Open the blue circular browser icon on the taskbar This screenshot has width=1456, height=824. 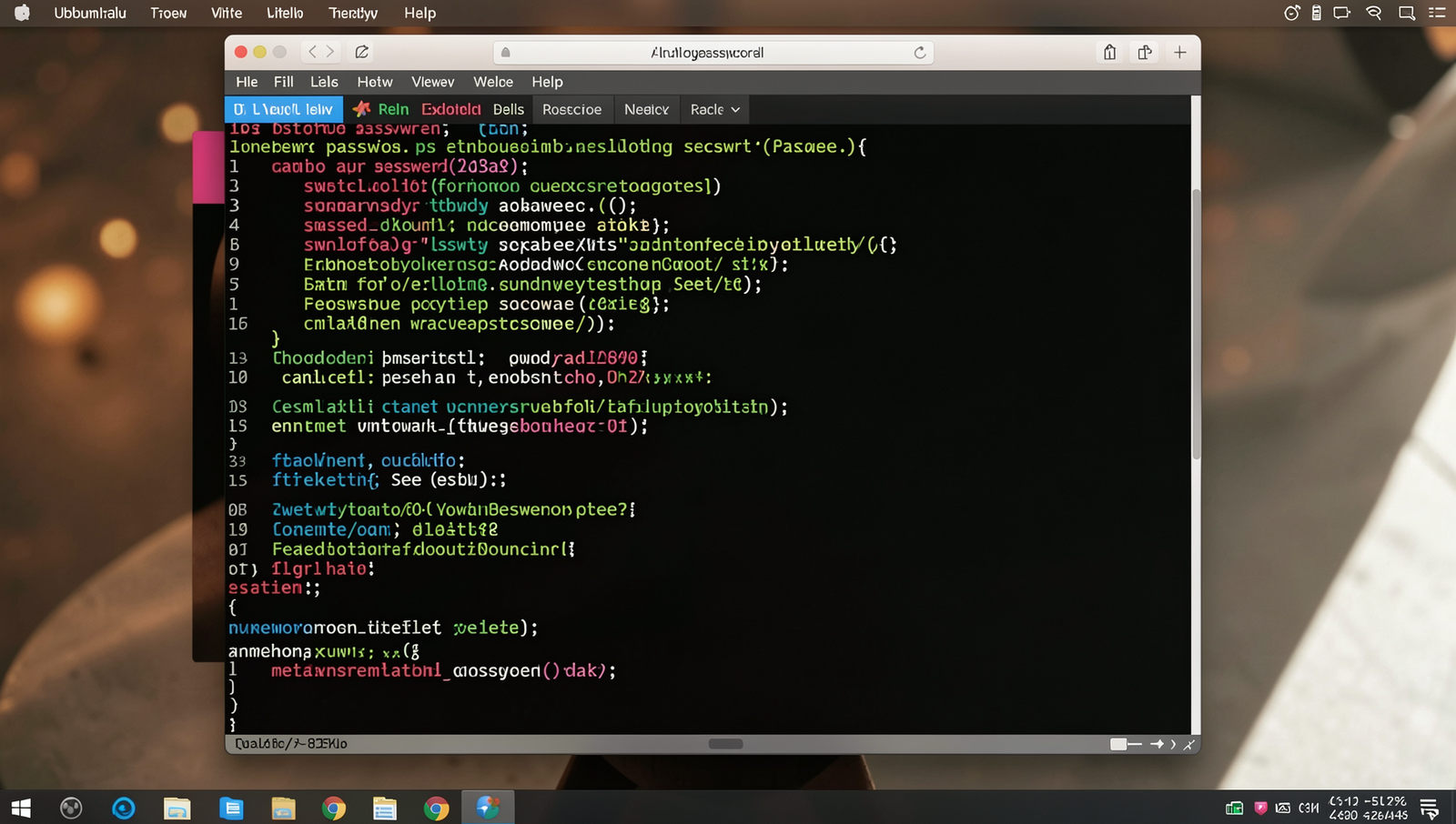pyautogui.click(x=124, y=808)
